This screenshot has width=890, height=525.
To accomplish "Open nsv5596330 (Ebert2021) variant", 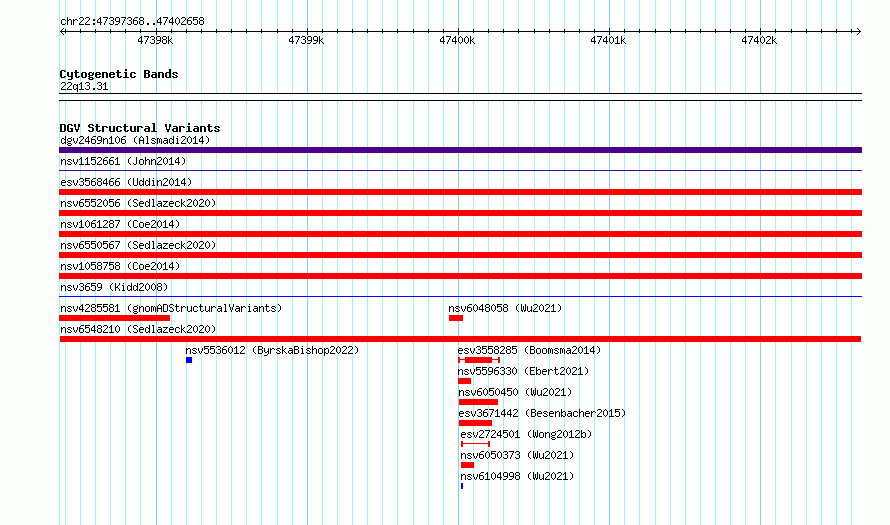I will [523, 371].
